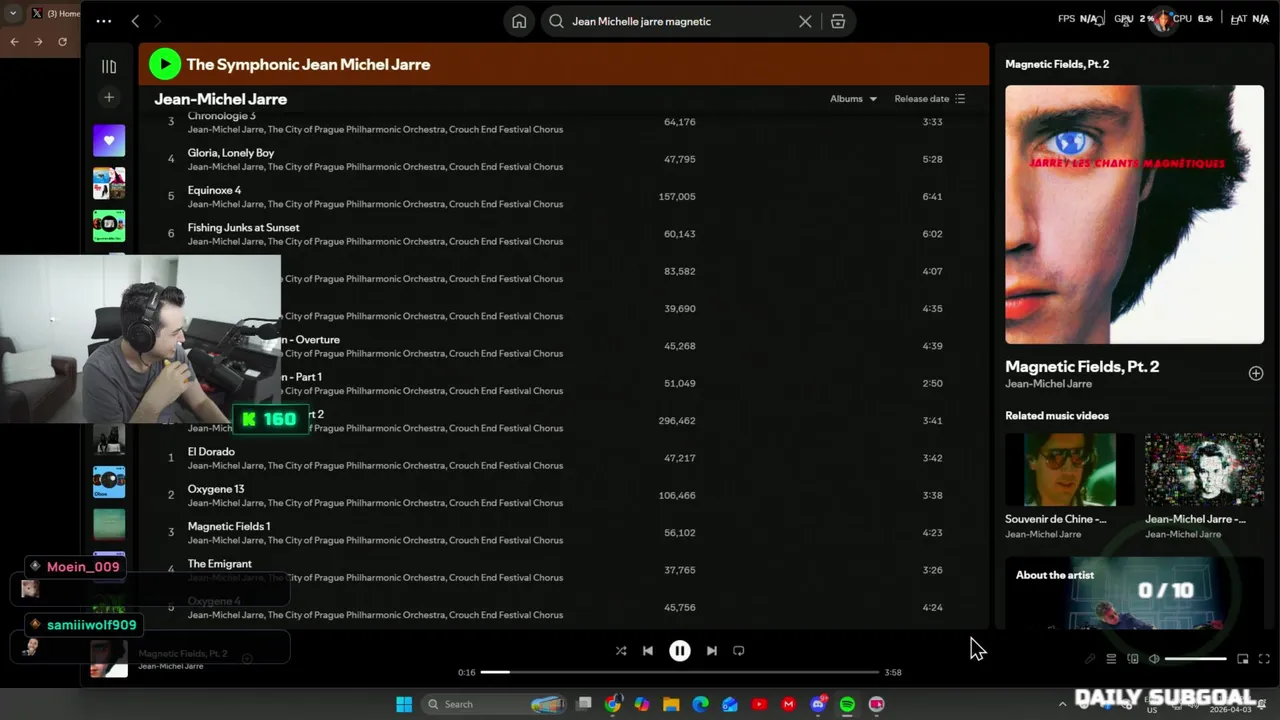Play The Symphonic Jean Michel Jarre album

click(x=165, y=64)
